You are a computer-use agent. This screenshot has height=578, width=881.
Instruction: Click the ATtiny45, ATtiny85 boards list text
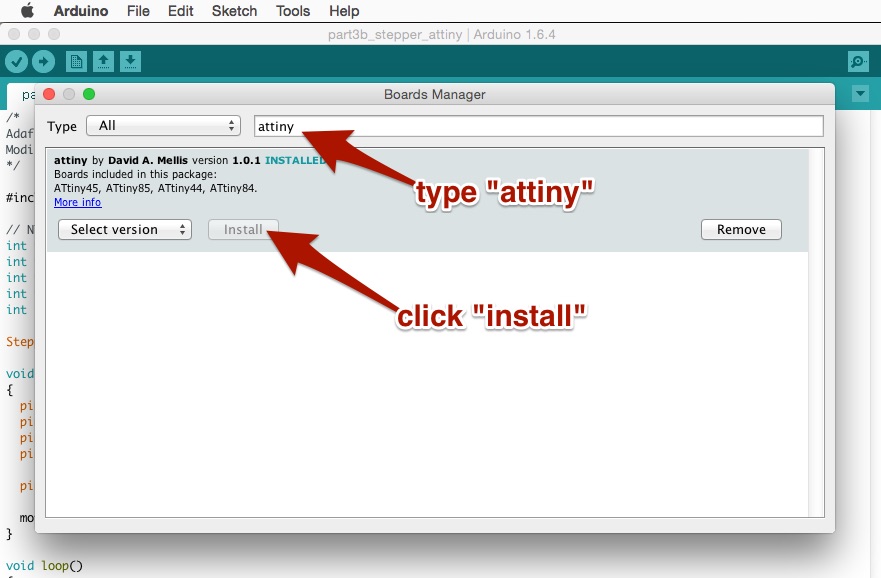[x=156, y=188]
